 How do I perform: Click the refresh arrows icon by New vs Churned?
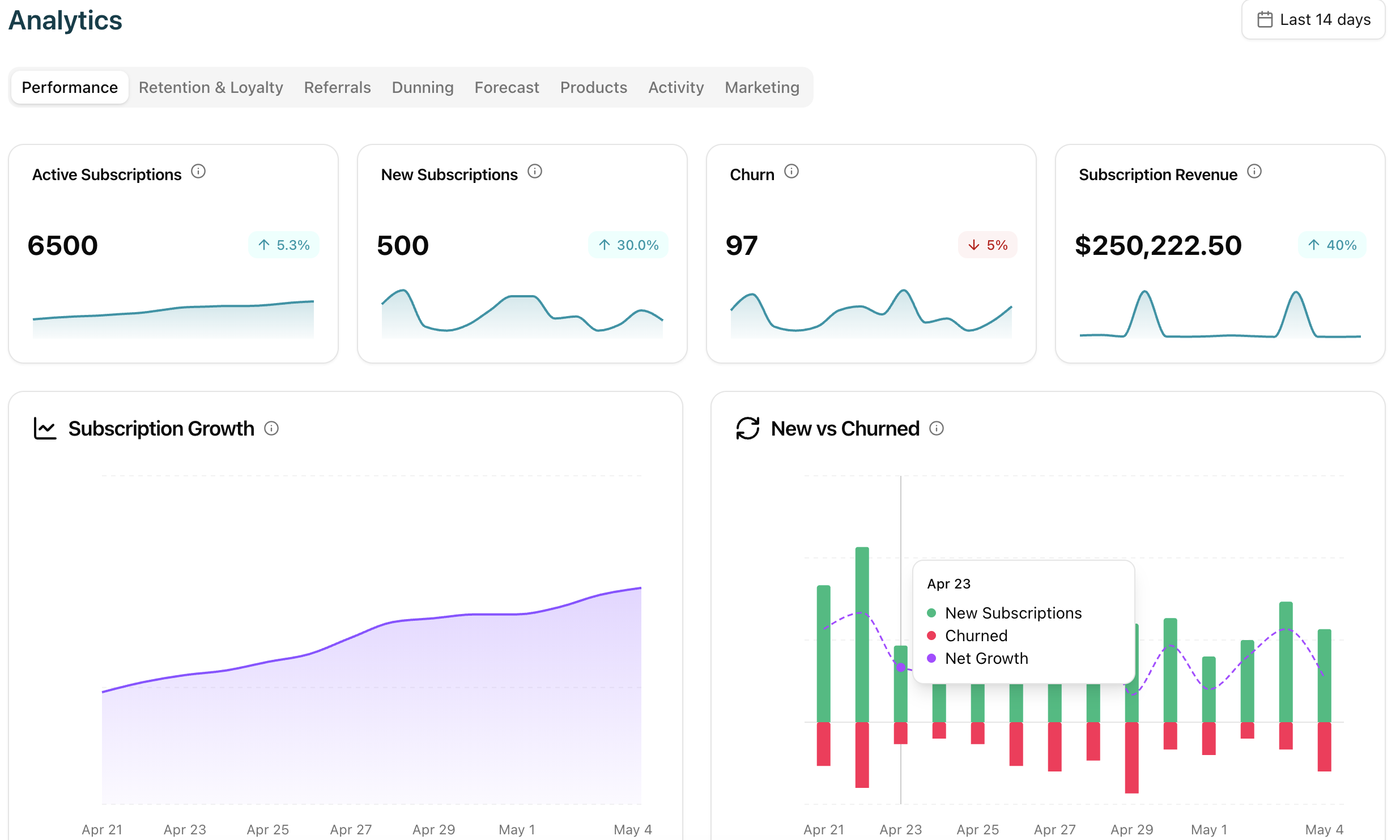(747, 428)
